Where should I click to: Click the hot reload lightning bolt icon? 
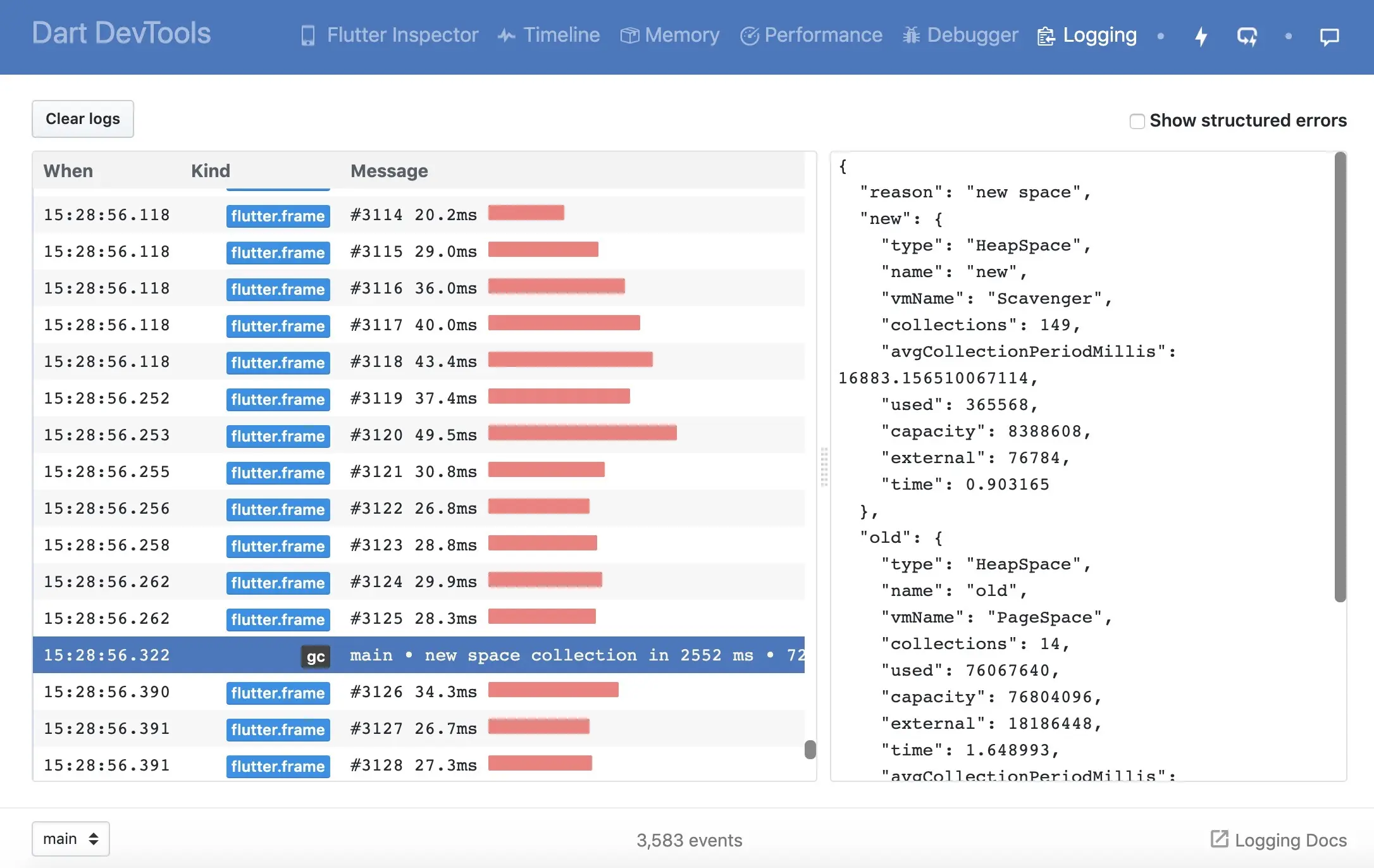(x=1201, y=36)
